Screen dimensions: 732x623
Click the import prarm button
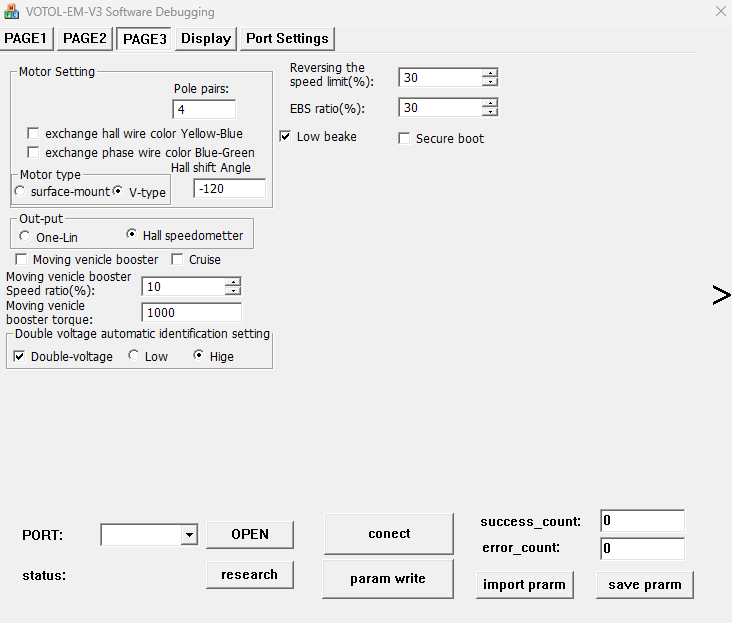524,584
